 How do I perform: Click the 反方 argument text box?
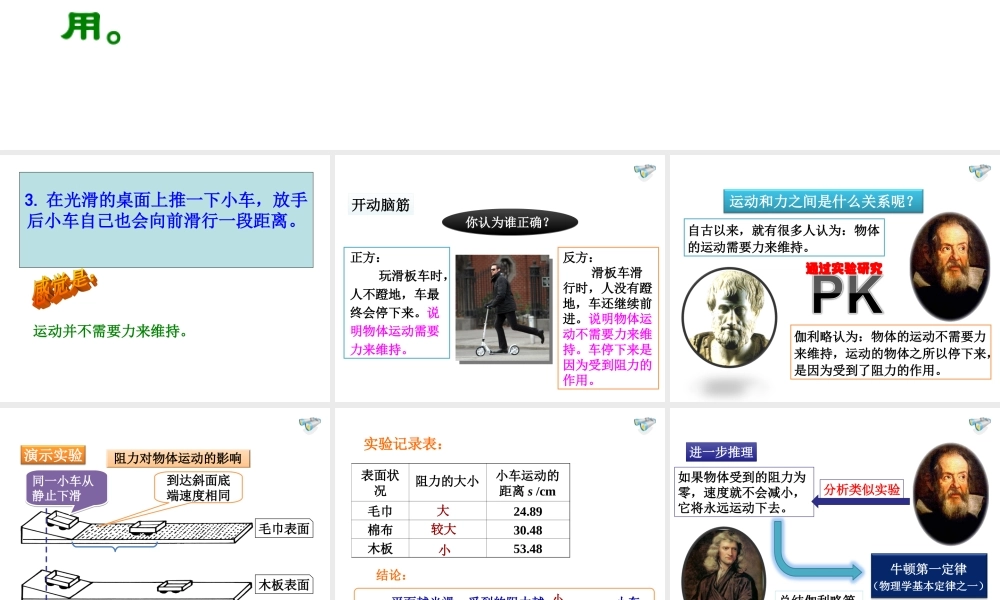click(608, 318)
